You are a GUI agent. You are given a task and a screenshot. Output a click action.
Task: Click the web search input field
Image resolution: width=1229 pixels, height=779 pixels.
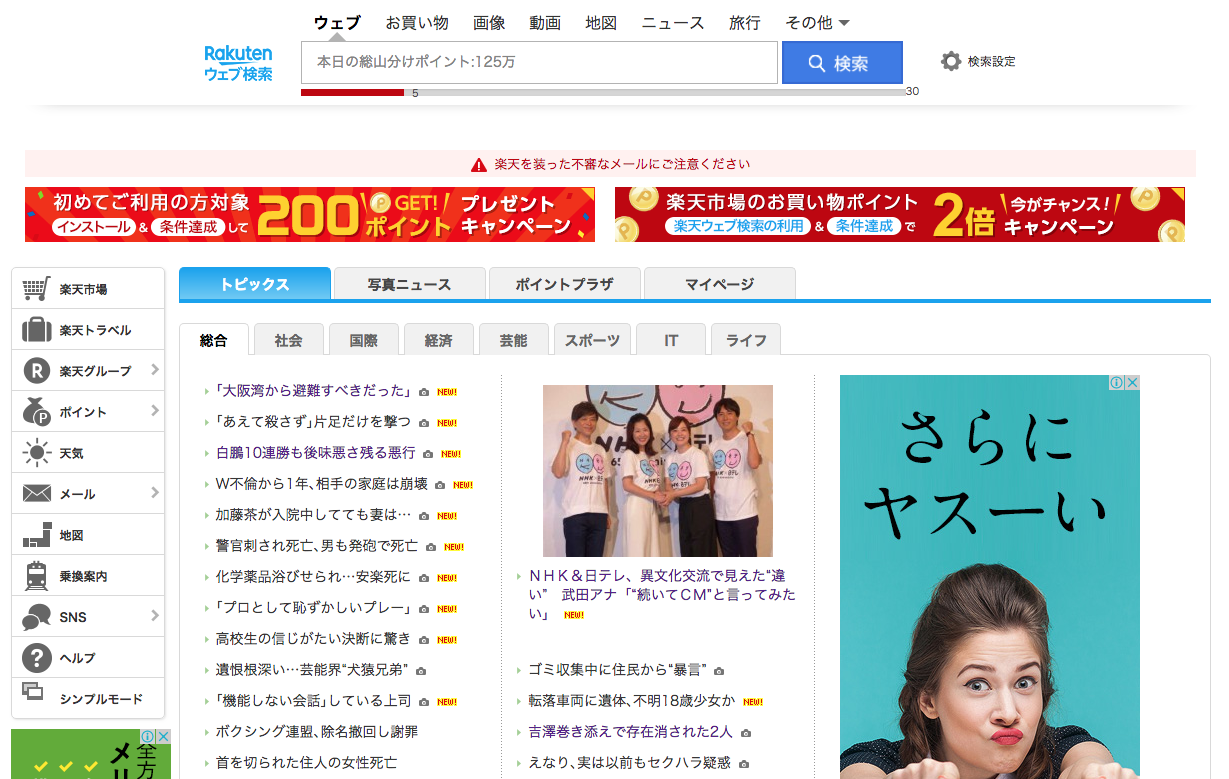[539, 62]
